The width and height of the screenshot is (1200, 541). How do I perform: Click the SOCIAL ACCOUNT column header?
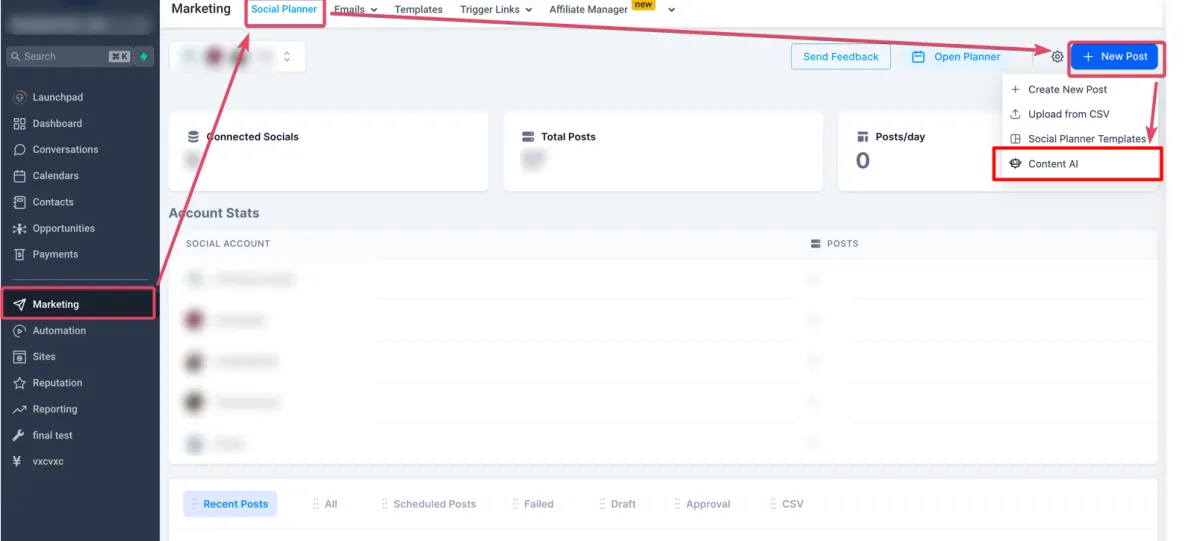(x=228, y=244)
